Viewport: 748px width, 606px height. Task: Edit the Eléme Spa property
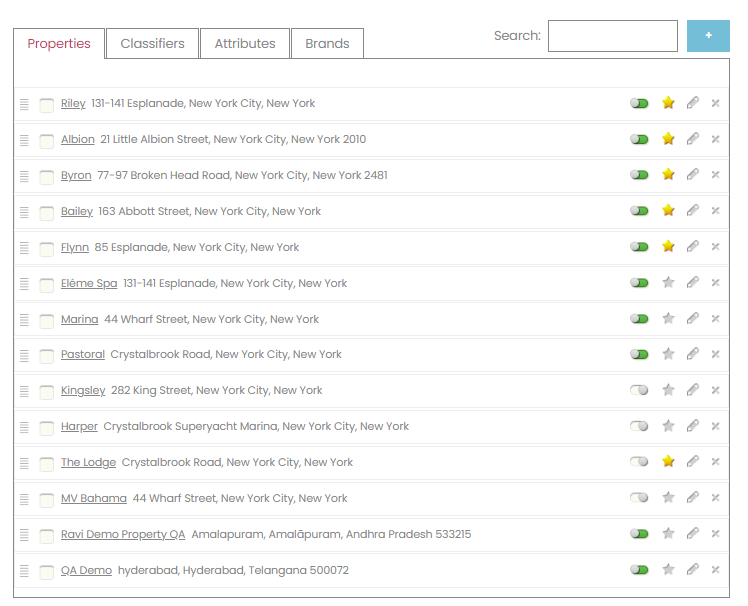(693, 282)
